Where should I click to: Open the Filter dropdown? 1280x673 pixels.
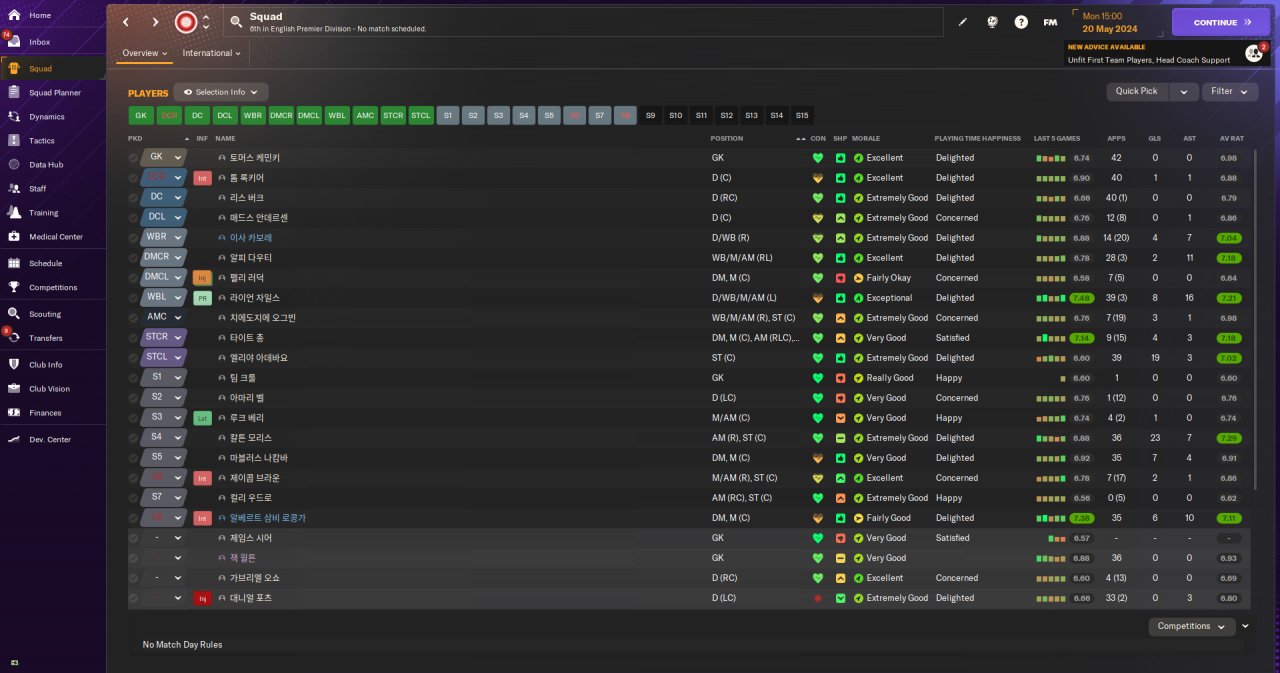[x=1230, y=91]
